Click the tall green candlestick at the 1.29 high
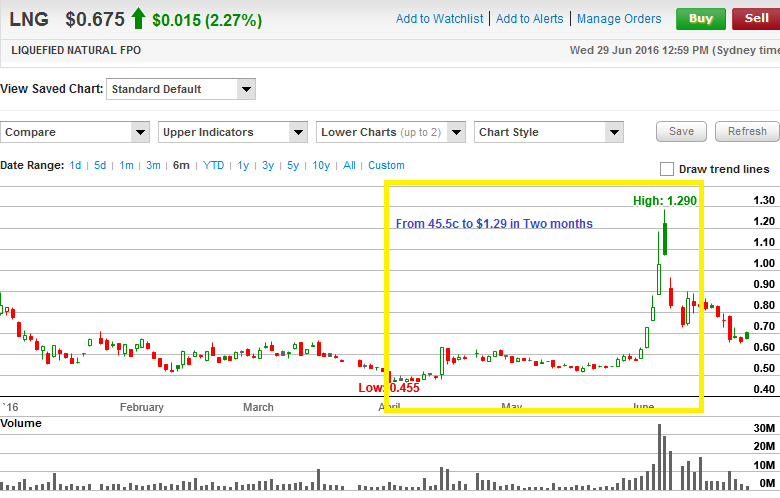This screenshot has width=780, height=498. [665, 232]
